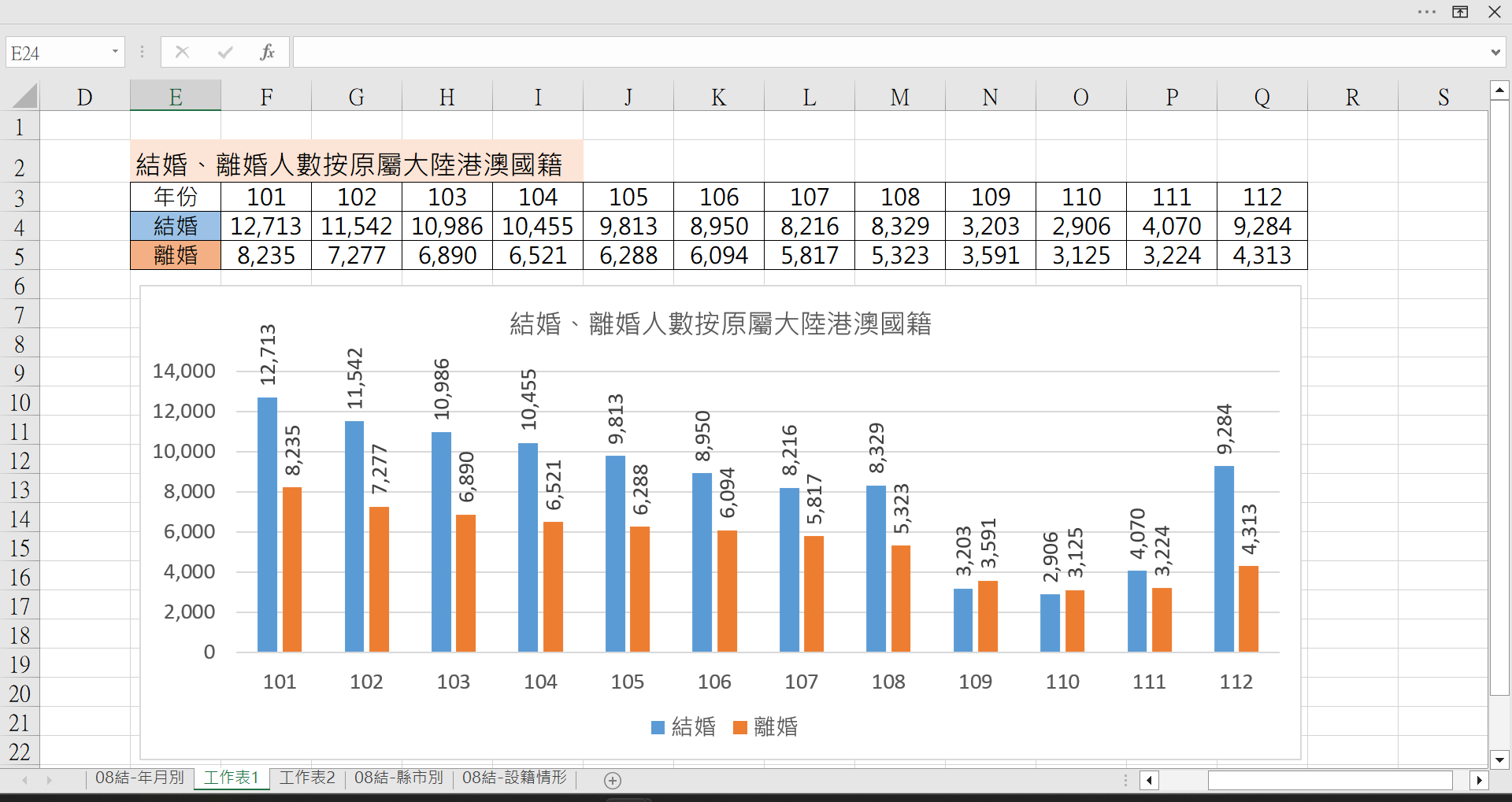Click the Insert Function fx icon
The height and width of the screenshot is (802, 1512).
267,52
